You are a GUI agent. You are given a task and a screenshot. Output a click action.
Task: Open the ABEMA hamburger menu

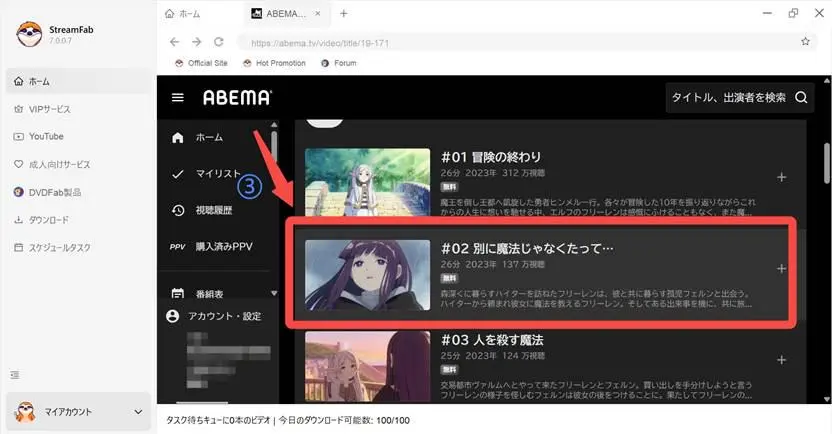click(x=178, y=98)
